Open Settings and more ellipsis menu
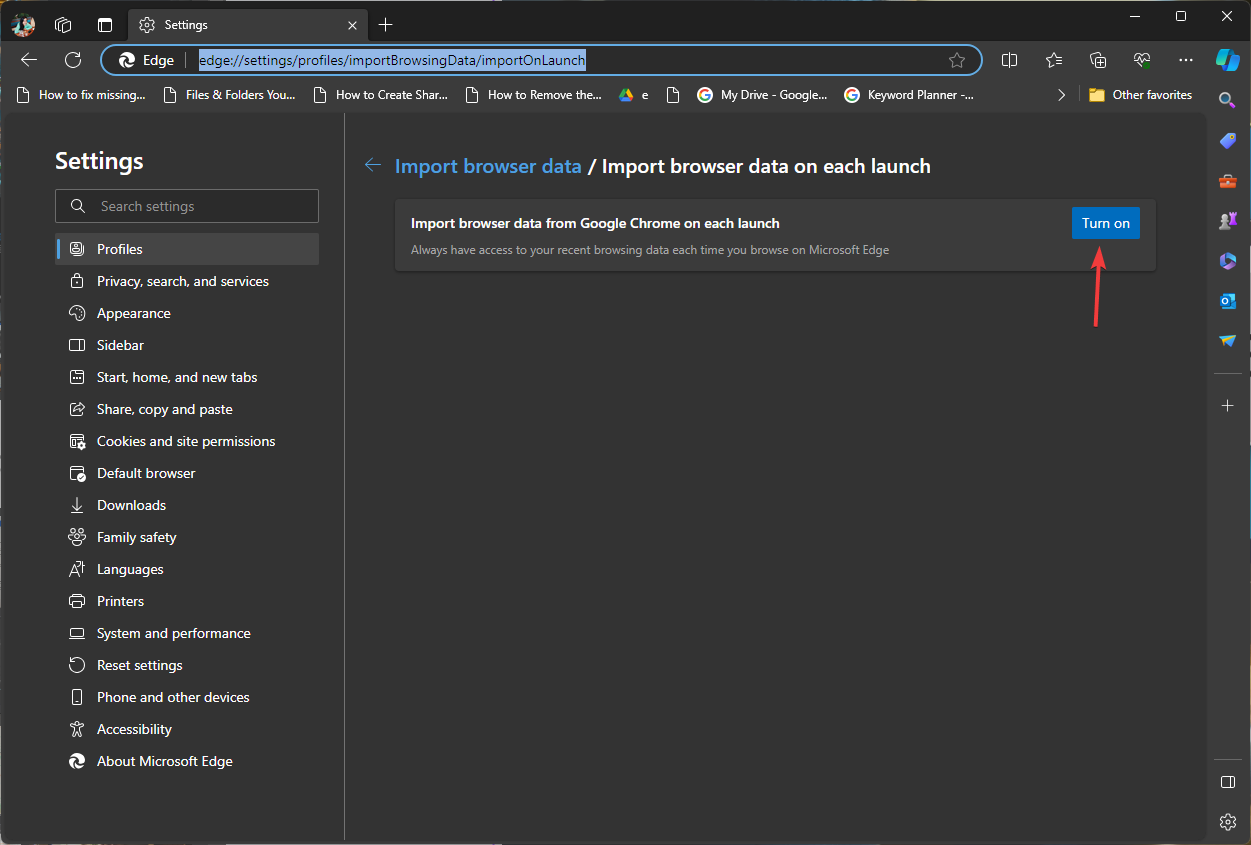 coord(1186,60)
